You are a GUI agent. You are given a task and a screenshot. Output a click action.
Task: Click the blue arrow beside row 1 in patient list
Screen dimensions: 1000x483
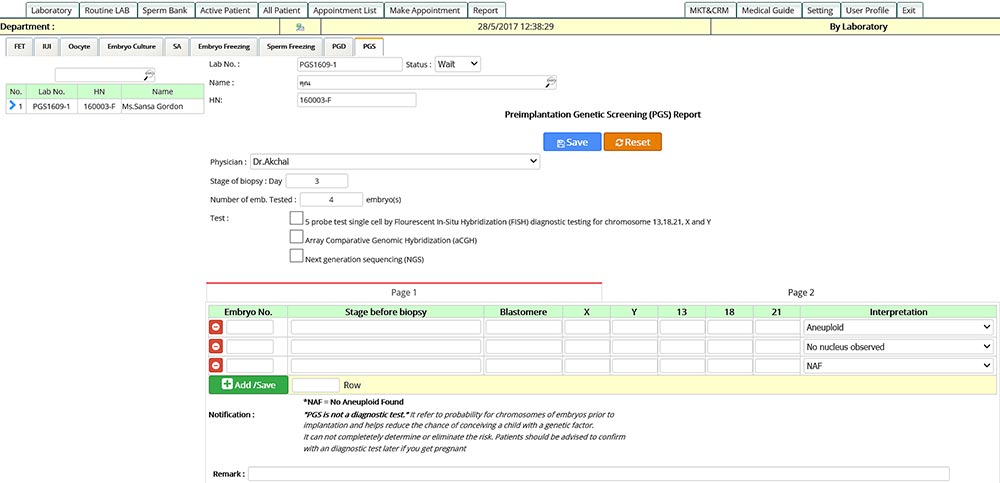click(13, 106)
